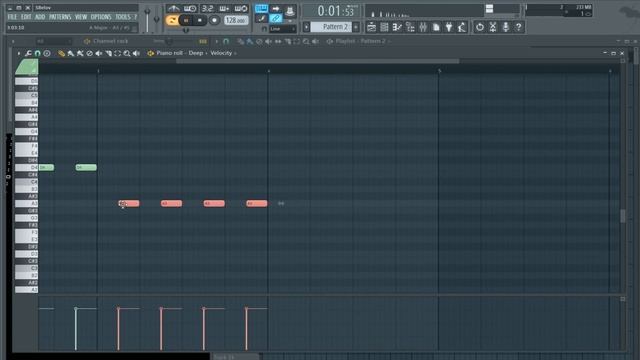Toggle typing keyboard to piano
The image size is (640, 360).
[x=261, y=9]
